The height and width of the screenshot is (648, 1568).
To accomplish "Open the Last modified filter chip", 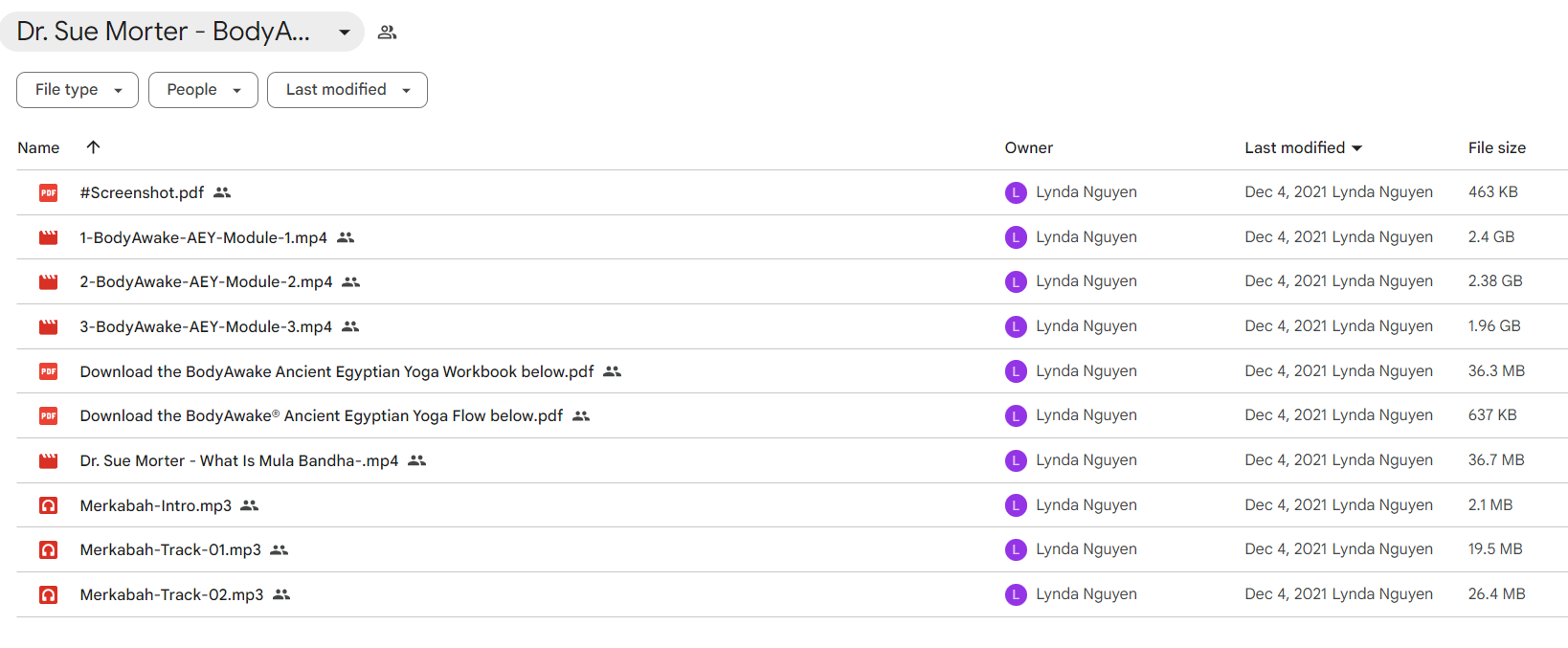I will coord(347,90).
